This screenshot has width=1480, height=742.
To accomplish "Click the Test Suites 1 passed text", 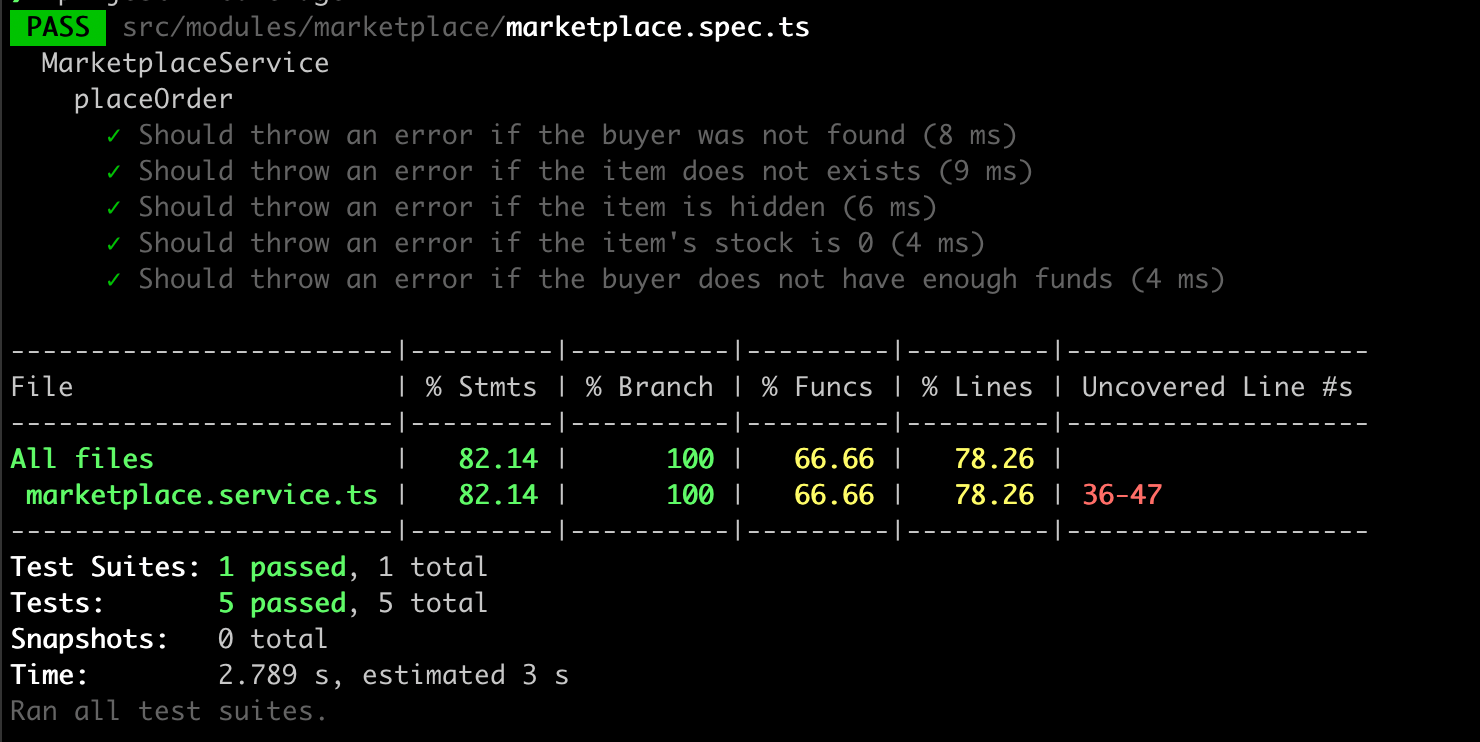I will click(x=281, y=567).
